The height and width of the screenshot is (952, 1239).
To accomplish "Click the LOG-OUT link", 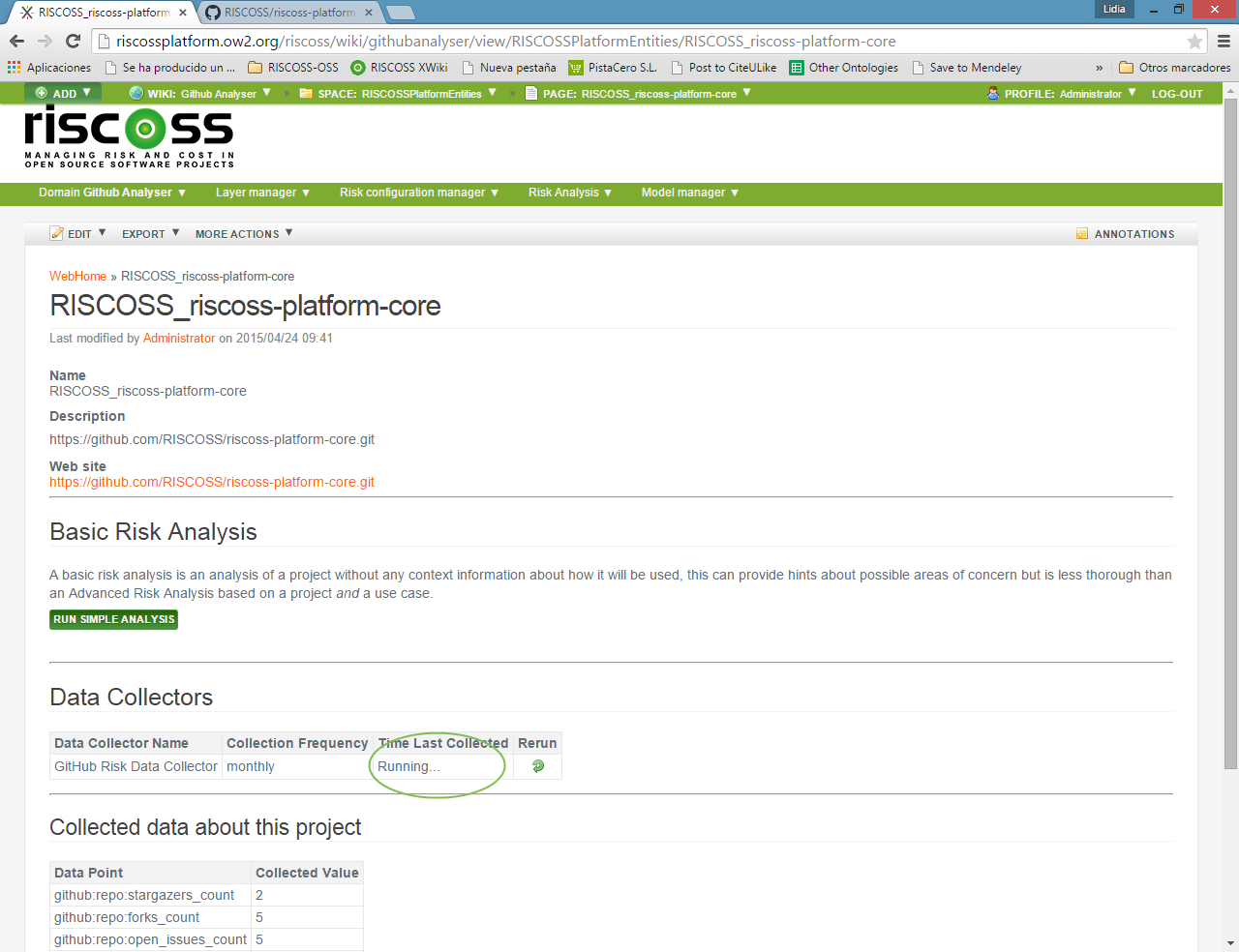I will point(1176,94).
